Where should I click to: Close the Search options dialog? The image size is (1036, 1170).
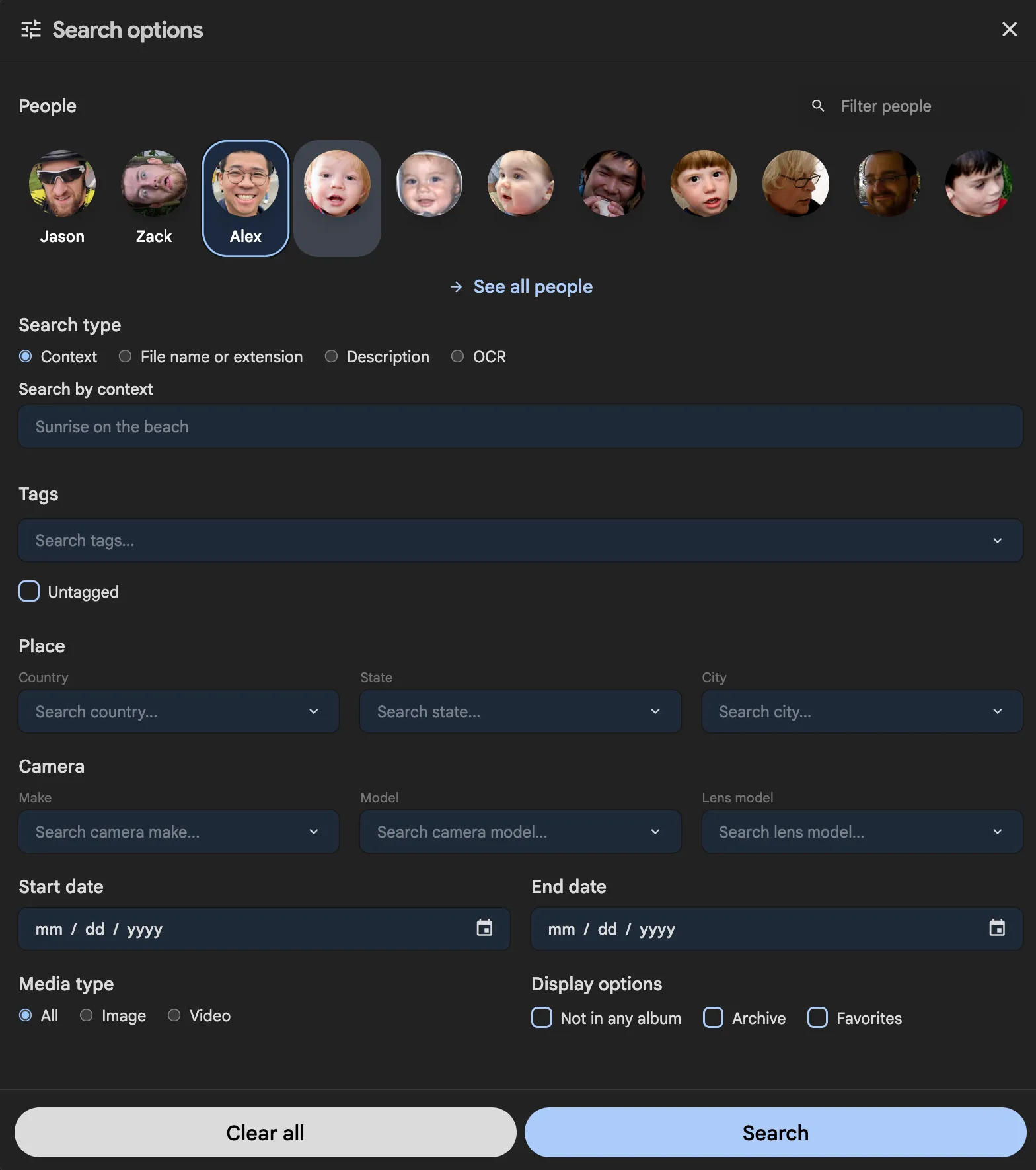point(1009,30)
